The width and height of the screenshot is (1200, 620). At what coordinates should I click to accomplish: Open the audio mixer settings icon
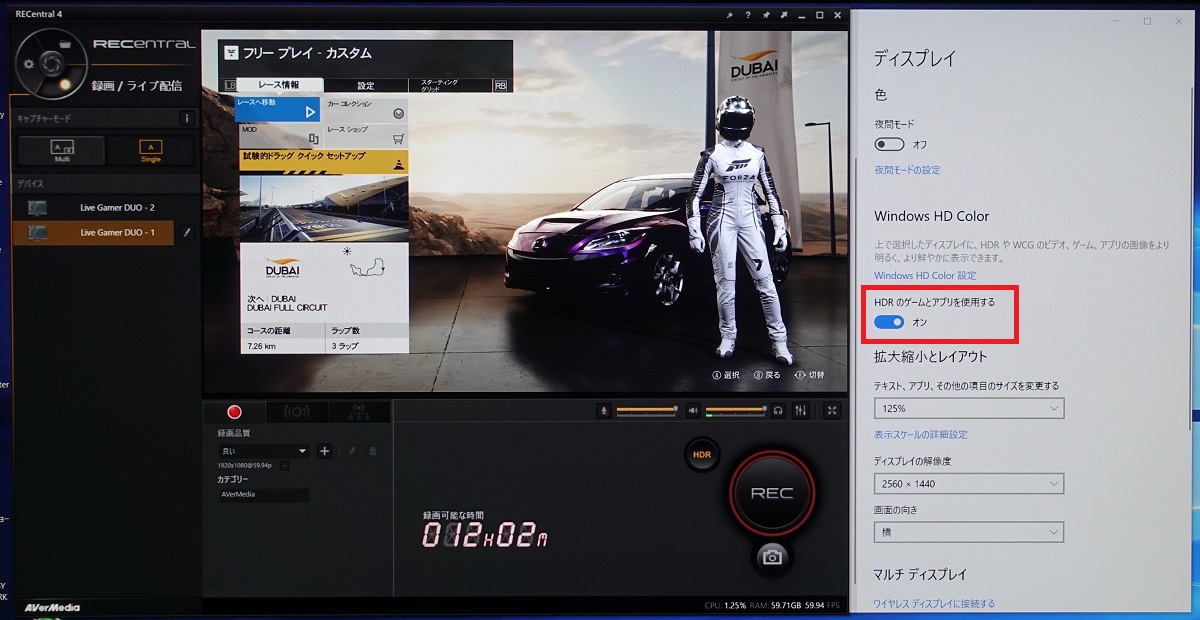[802, 410]
